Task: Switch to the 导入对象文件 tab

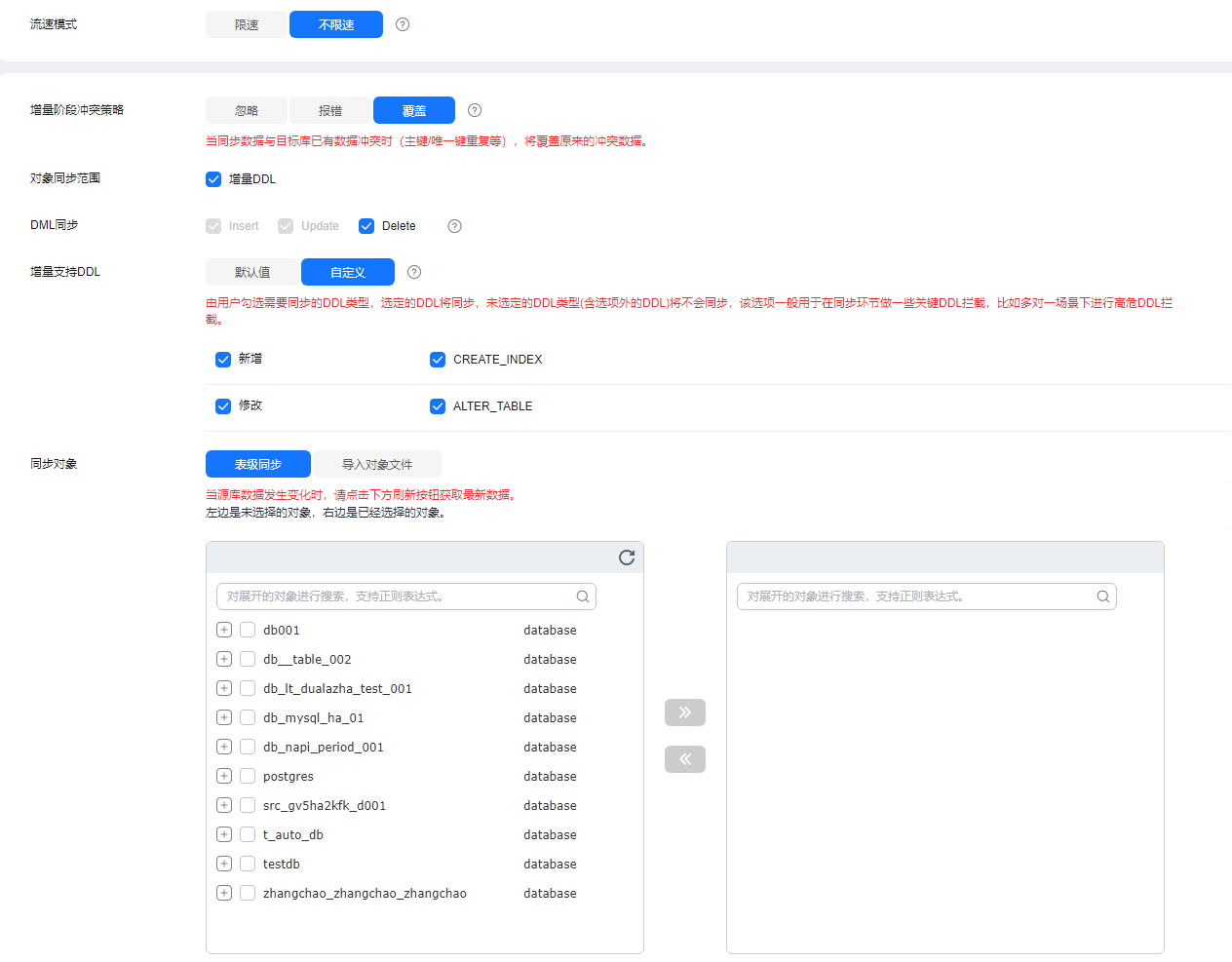Action: click(376, 464)
